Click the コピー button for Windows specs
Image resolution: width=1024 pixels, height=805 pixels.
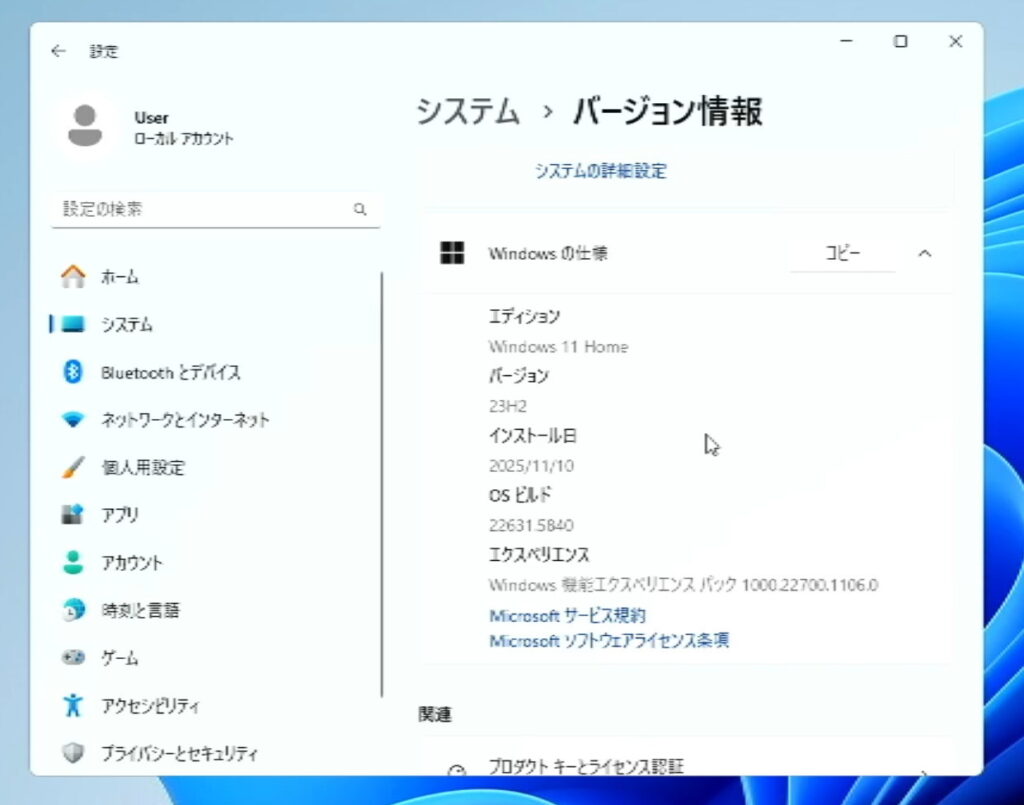[842, 254]
